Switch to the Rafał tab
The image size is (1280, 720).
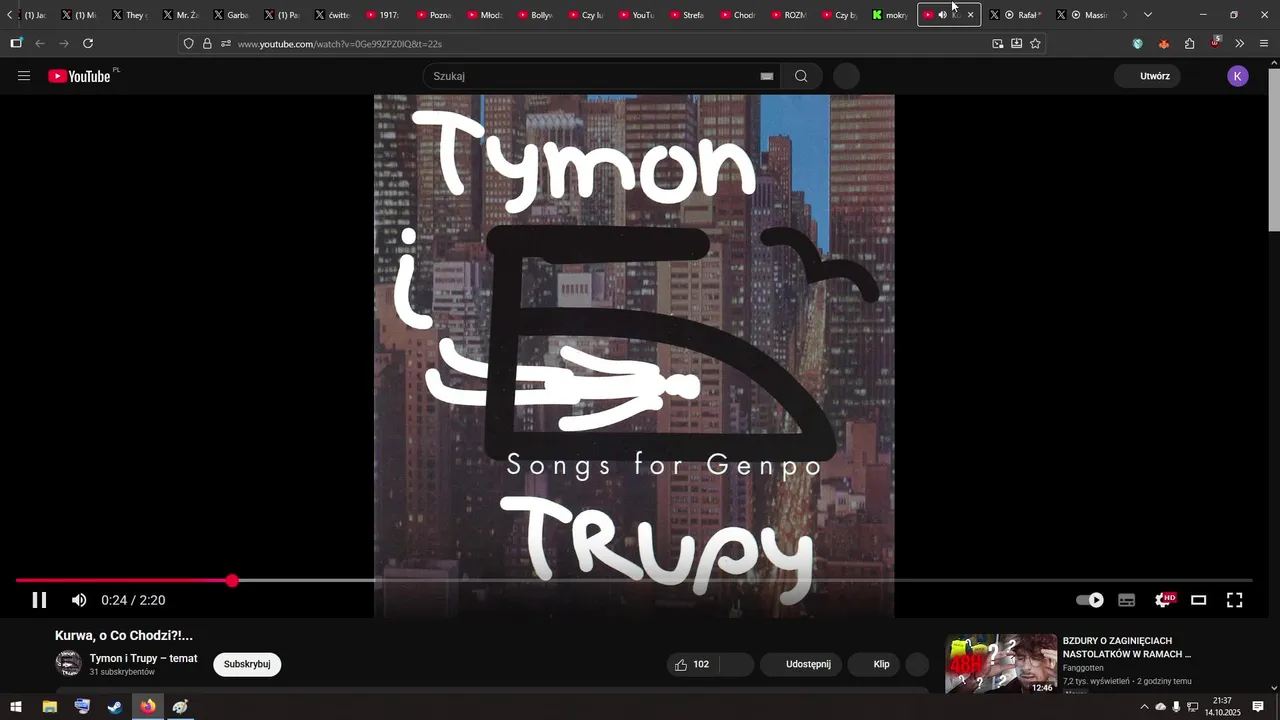(1016, 15)
